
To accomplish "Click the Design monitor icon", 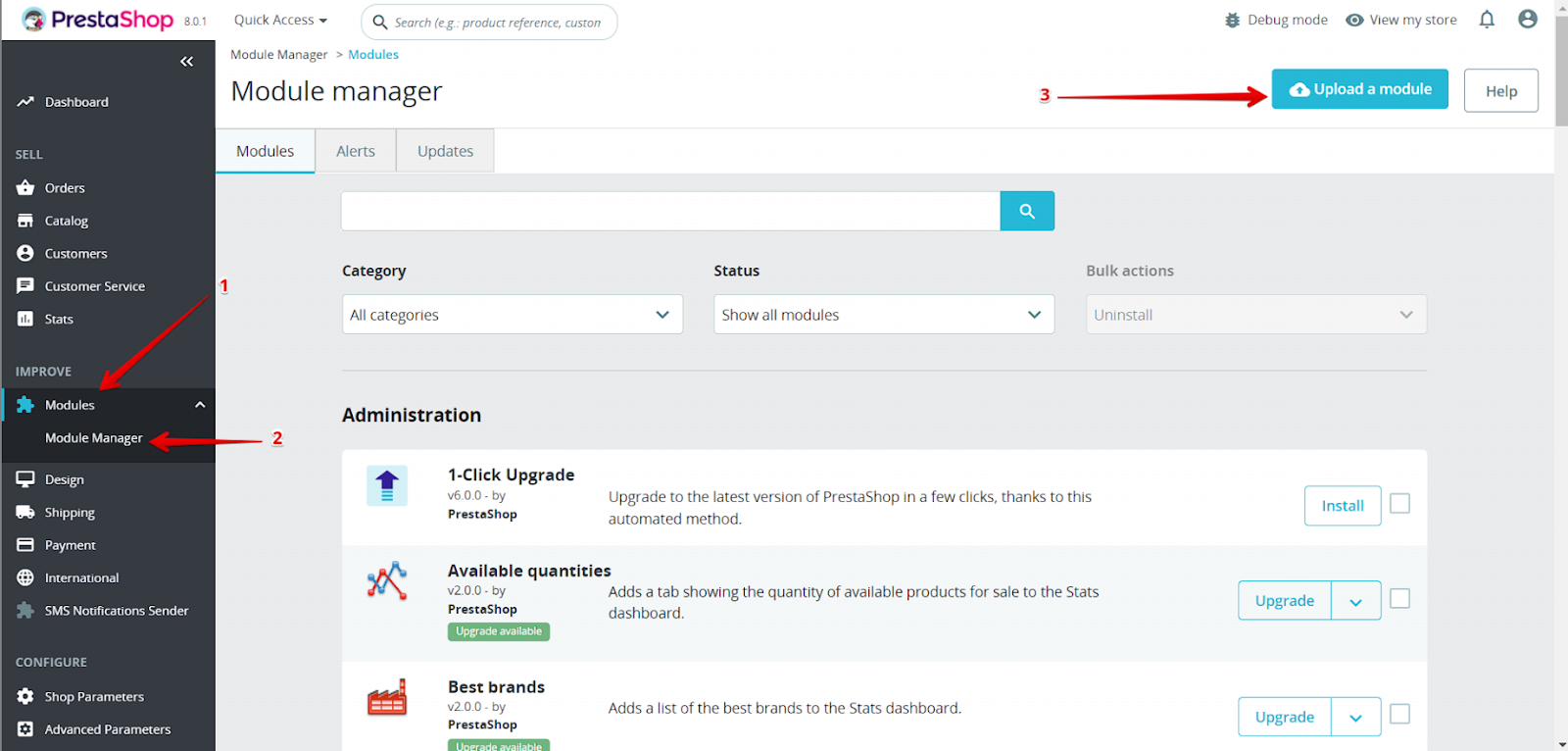I will click(25, 479).
